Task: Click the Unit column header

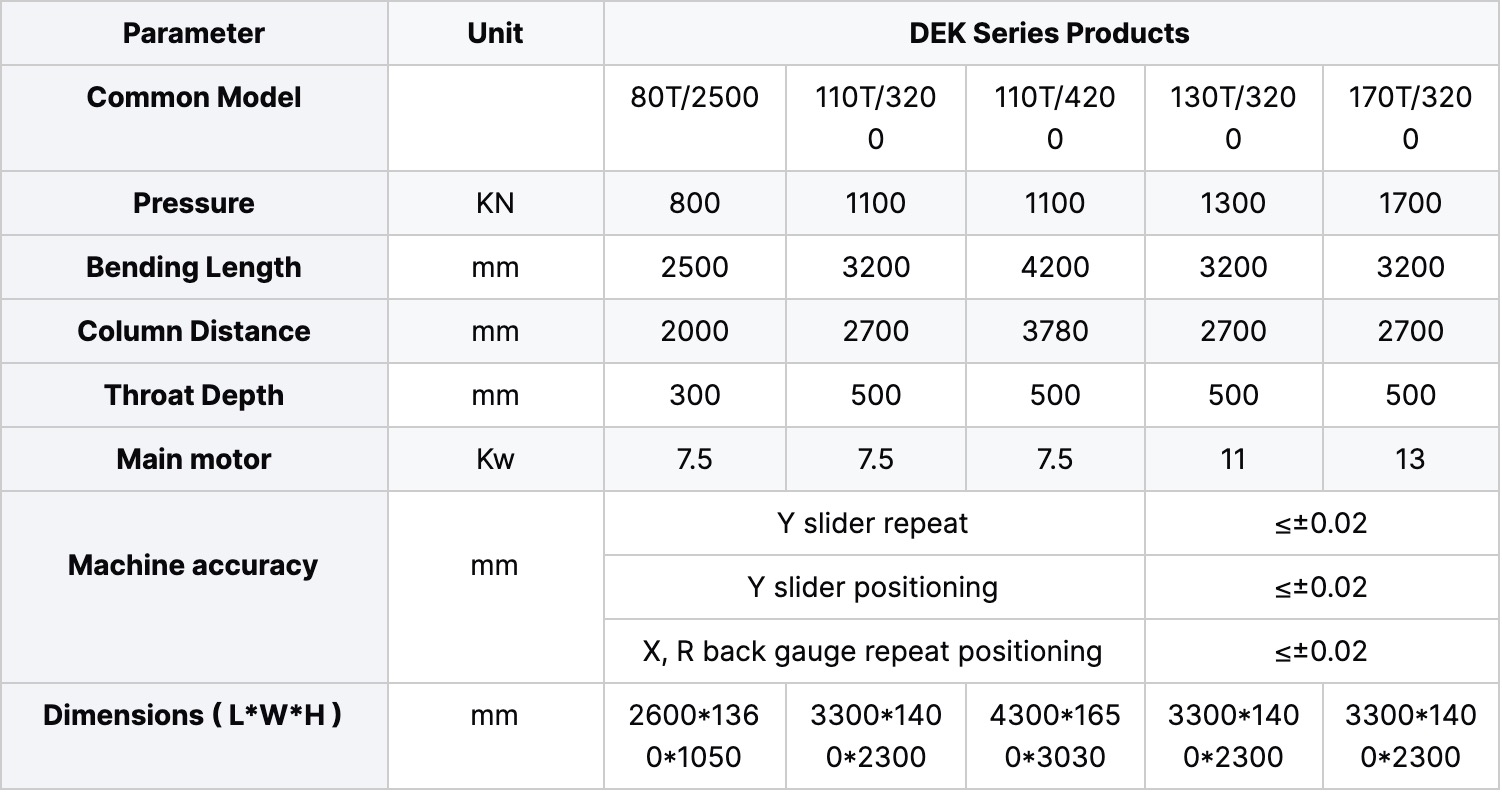Action: click(x=495, y=33)
